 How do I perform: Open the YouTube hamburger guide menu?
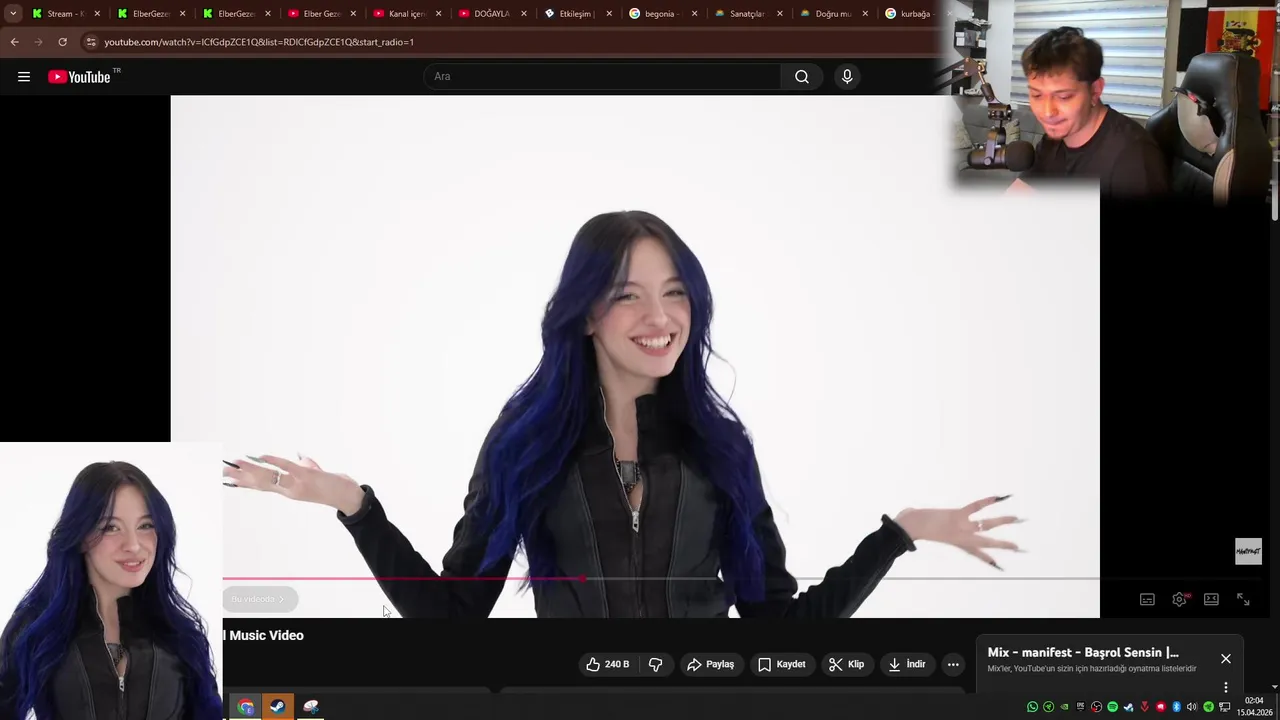click(x=24, y=77)
